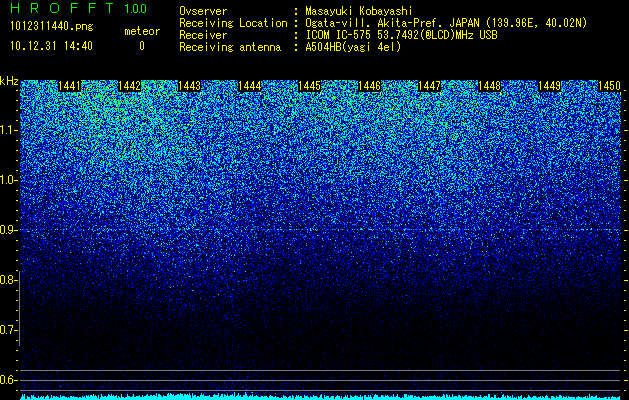Click the 1444 time marker label
The image size is (629, 400).
(250, 86)
